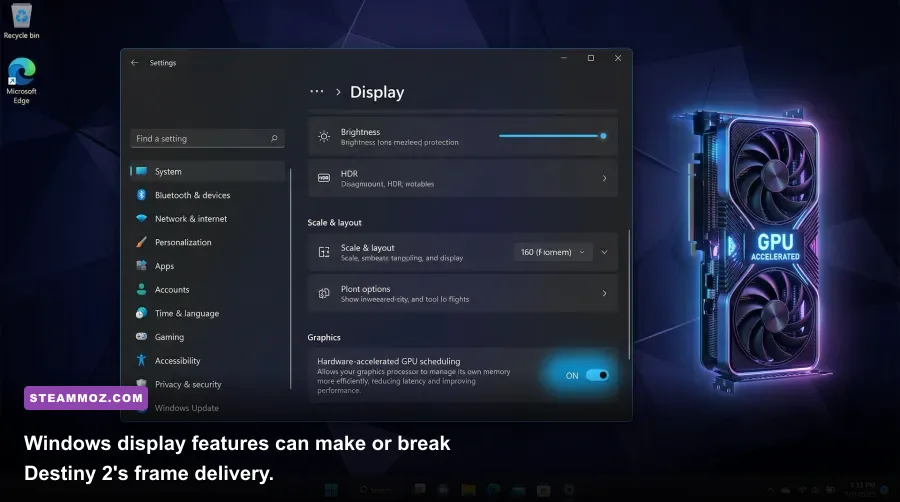The width and height of the screenshot is (900, 502).
Task: Click the Apps icon in the sidebar
Action: tap(141, 266)
